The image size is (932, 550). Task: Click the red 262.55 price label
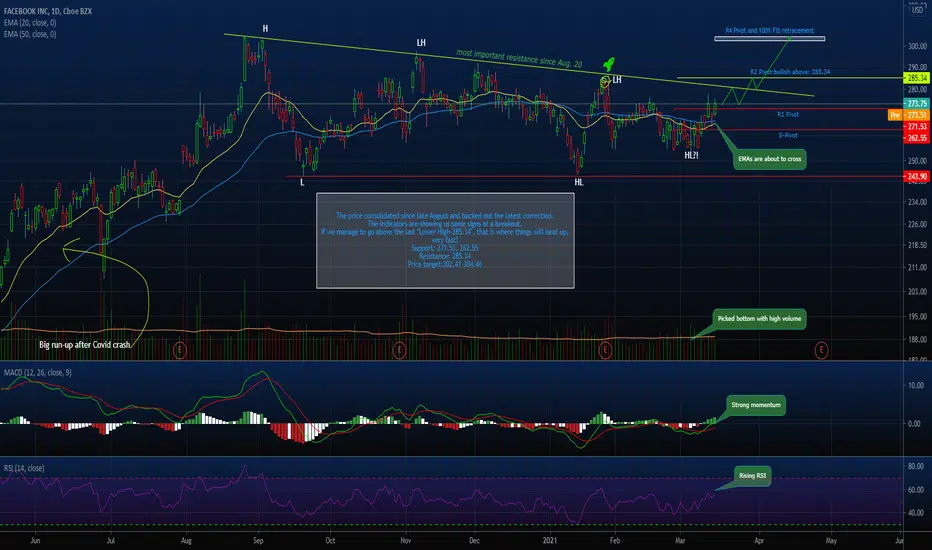(916, 138)
